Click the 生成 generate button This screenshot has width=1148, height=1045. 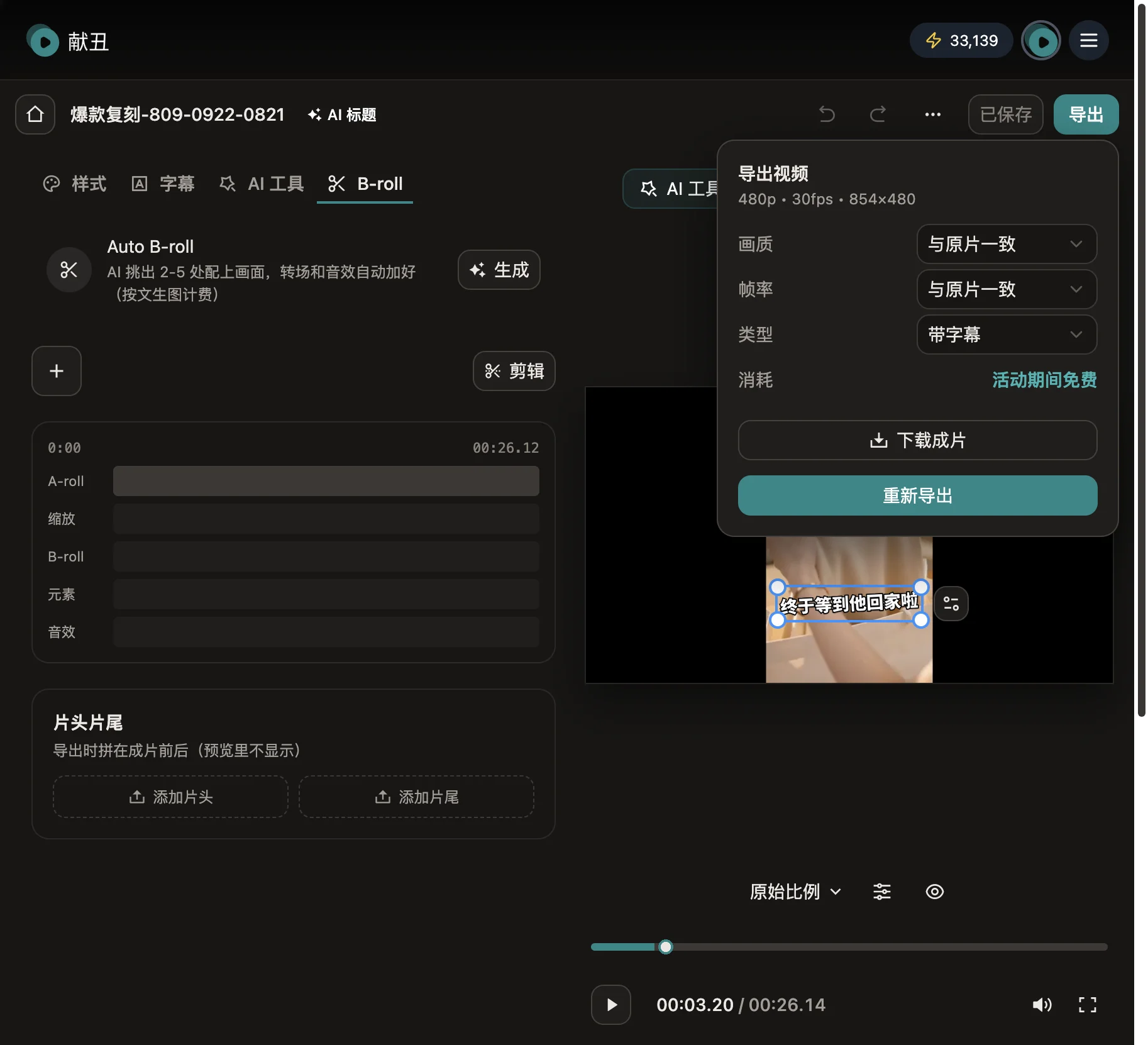tap(499, 270)
